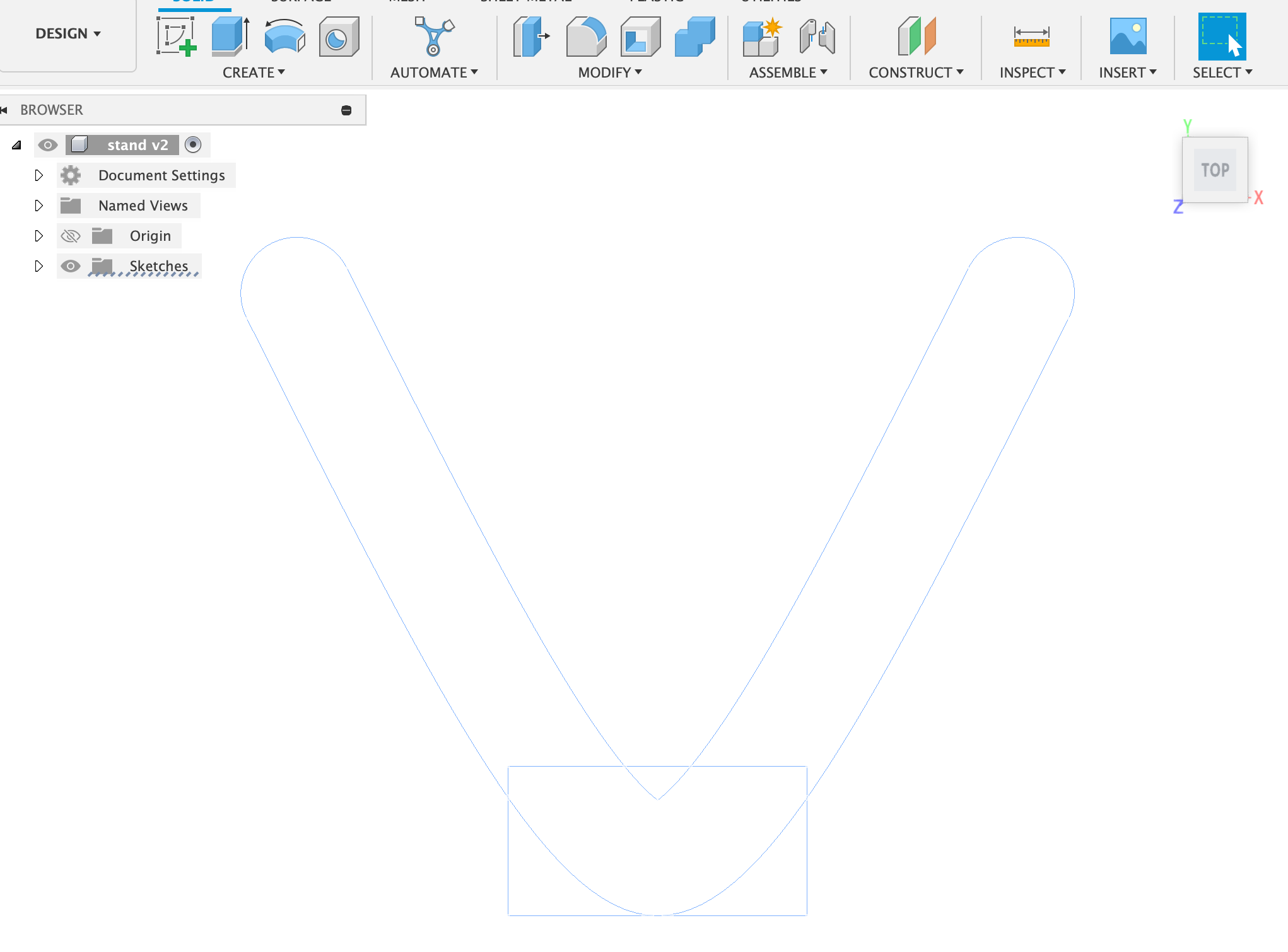The height and width of the screenshot is (952, 1288).
Task: Open the MODIFY dropdown menu
Action: point(609,72)
